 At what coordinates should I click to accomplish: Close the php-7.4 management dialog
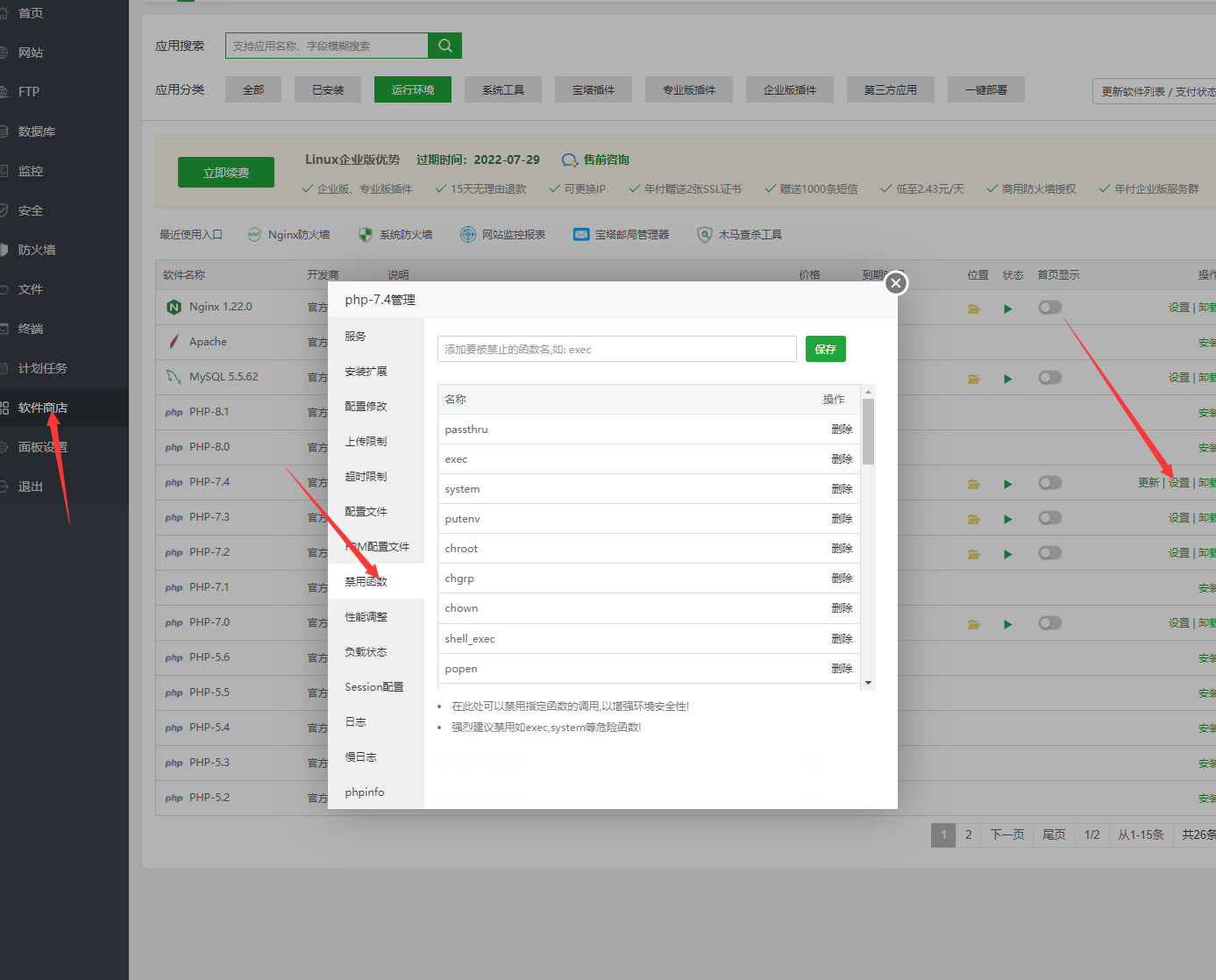click(896, 283)
